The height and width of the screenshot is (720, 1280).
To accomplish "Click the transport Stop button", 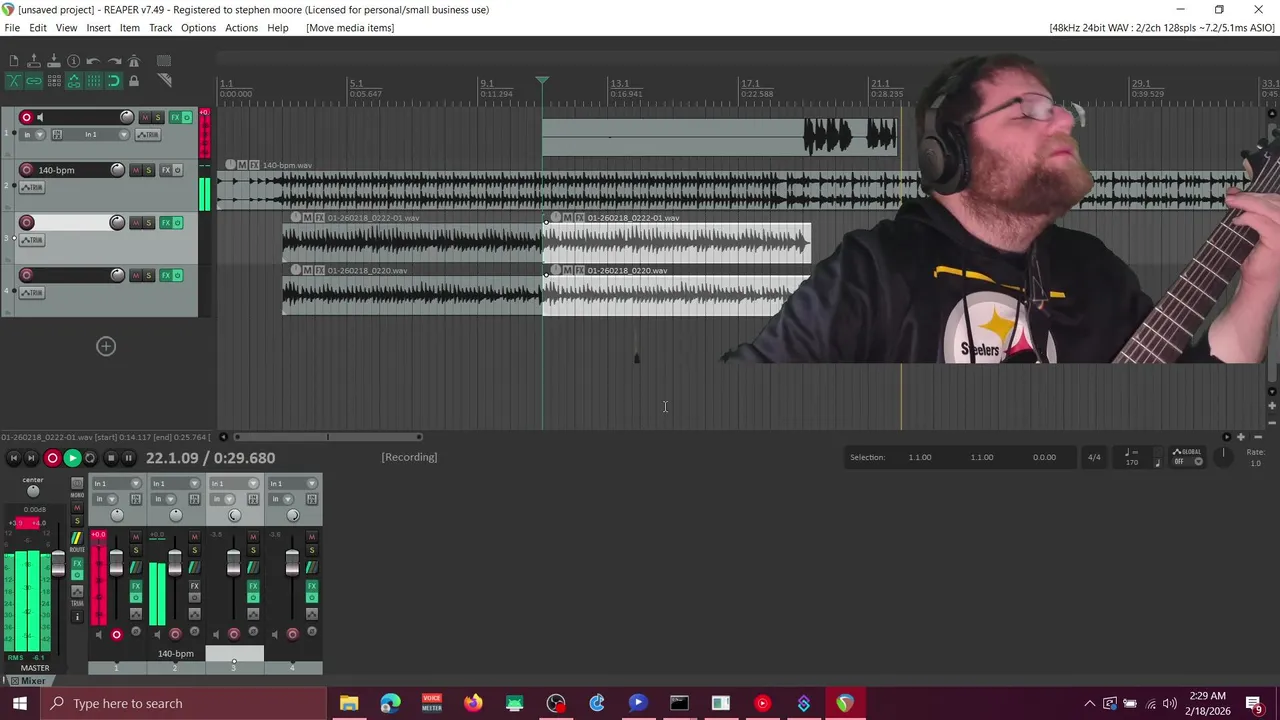I will [x=110, y=458].
